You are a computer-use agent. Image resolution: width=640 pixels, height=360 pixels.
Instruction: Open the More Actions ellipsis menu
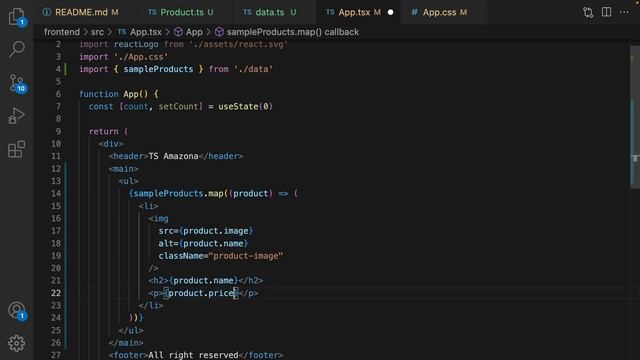(624, 12)
